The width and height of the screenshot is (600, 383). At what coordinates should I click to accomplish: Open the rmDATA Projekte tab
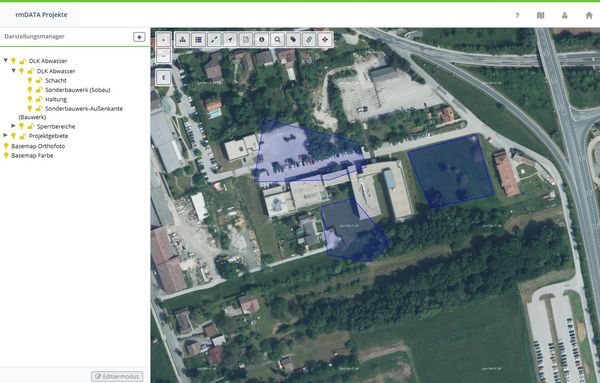pyautogui.click(x=41, y=15)
